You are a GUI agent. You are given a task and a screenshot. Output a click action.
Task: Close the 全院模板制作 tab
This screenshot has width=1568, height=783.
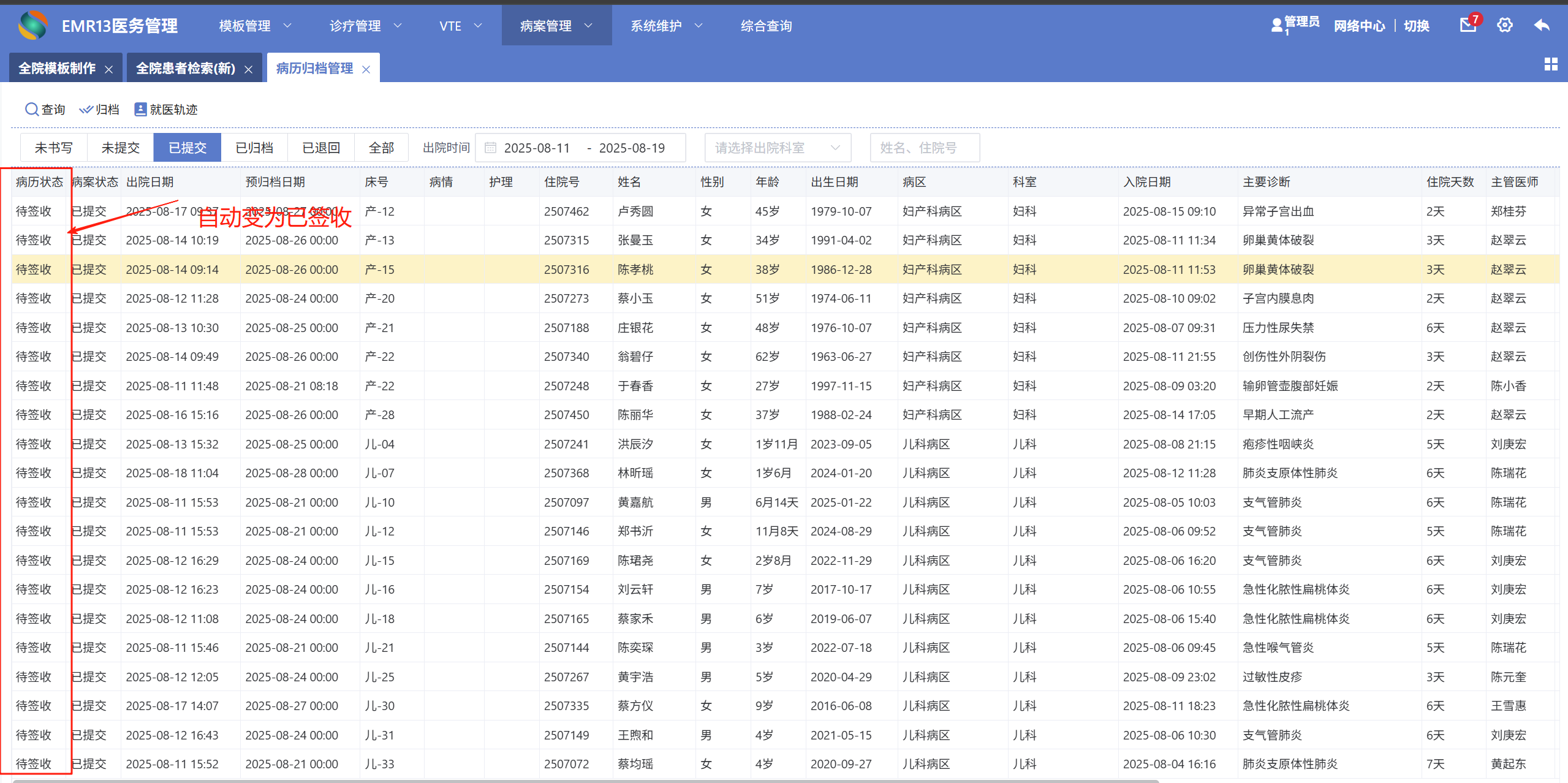[109, 69]
